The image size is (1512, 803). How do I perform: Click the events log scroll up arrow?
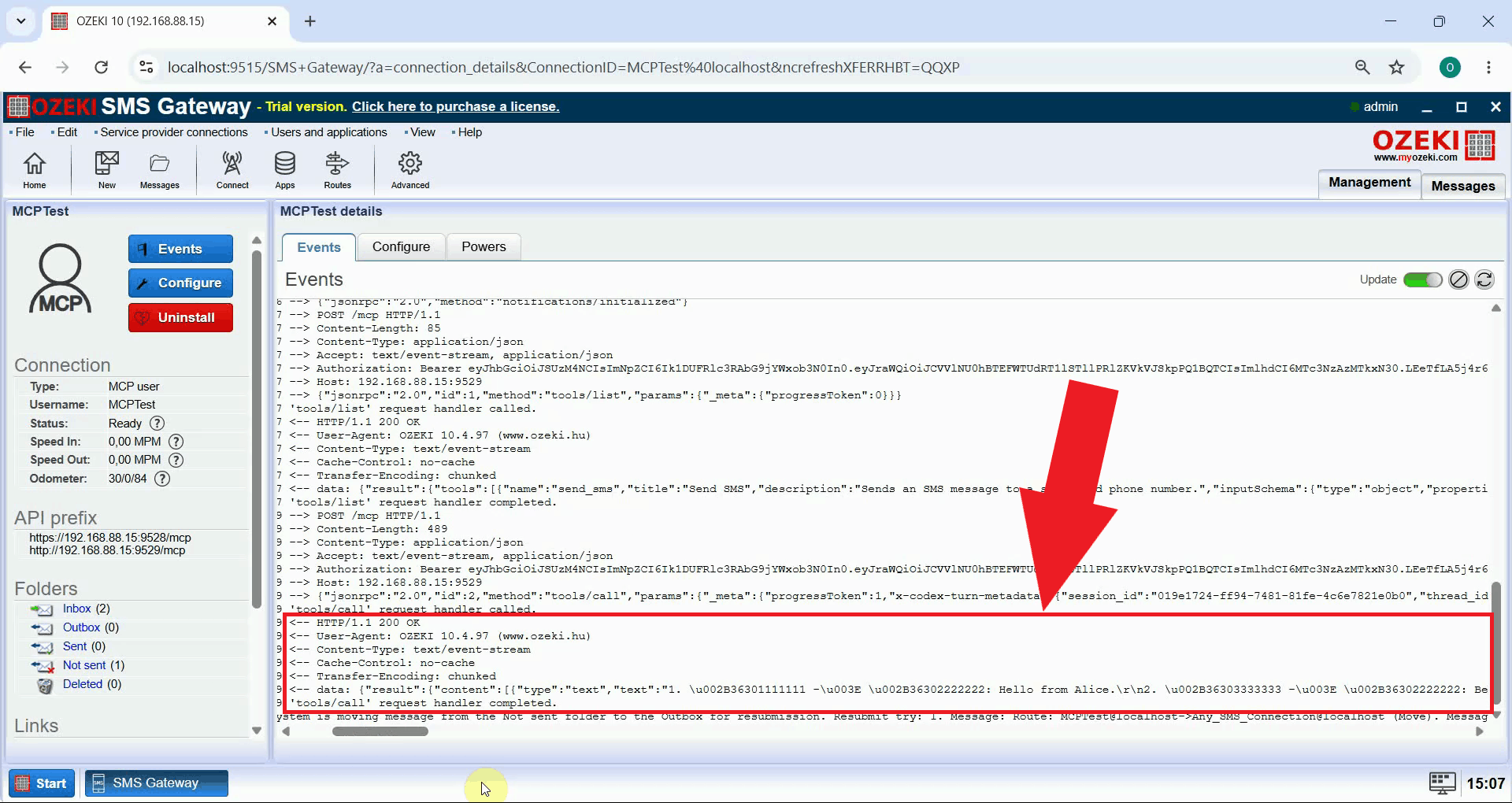tap(1495, 308)
